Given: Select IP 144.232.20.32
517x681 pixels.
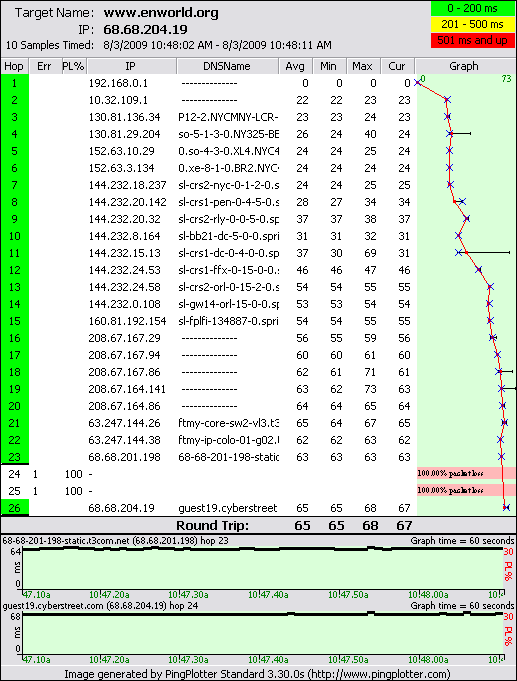Looking at the screenshot, I should (124, 219).
